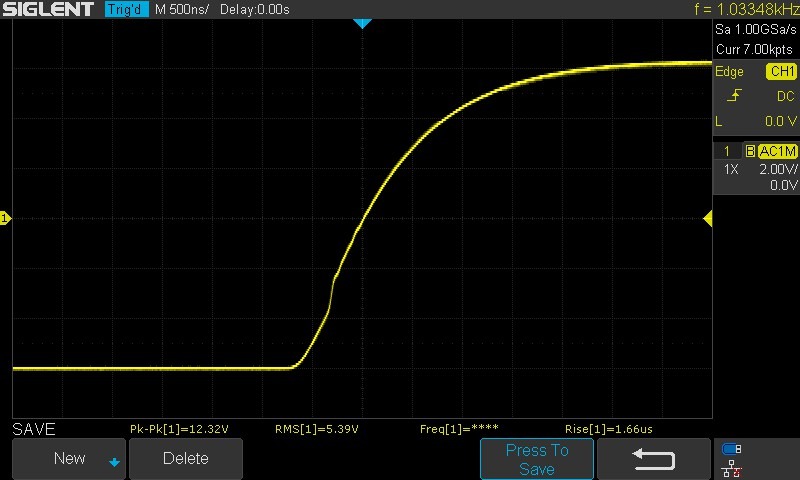The height and width of the screenshot is (480, 800).
Task: Click the Sa 1.00GSa/s sample rate
Action: 756,29
